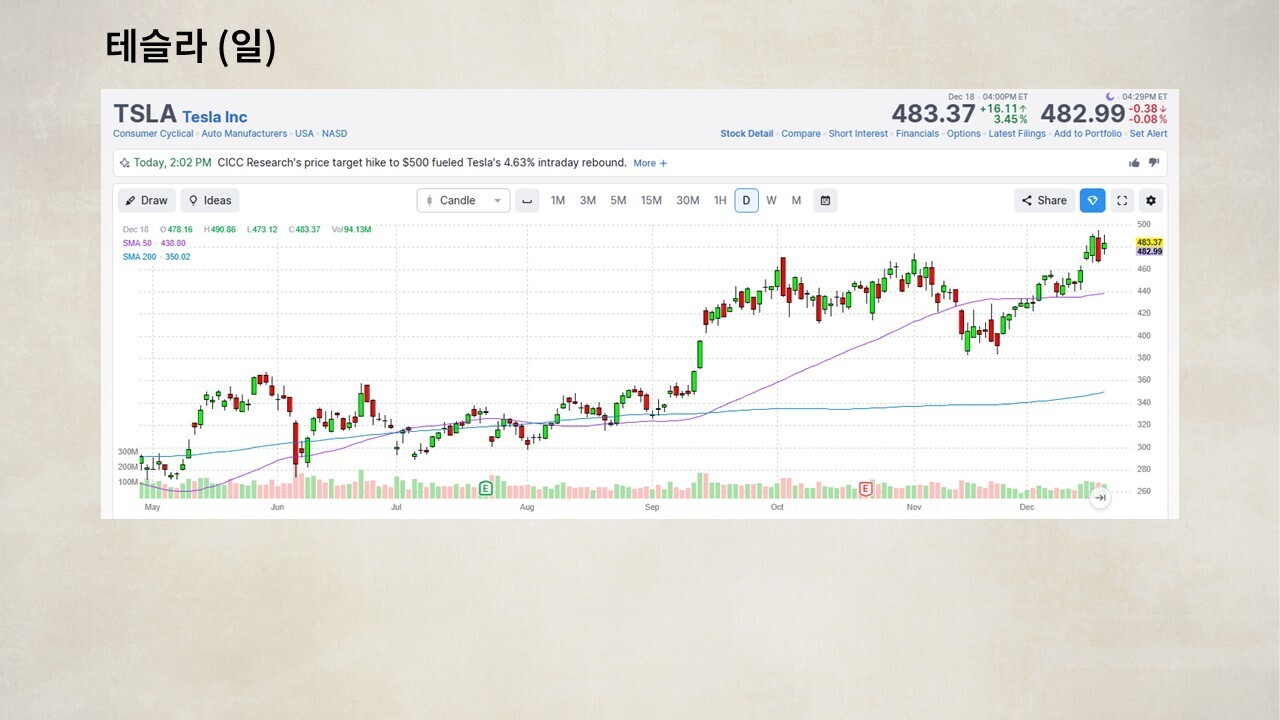
Task: Click the USA country link
Action: (304, 134)
